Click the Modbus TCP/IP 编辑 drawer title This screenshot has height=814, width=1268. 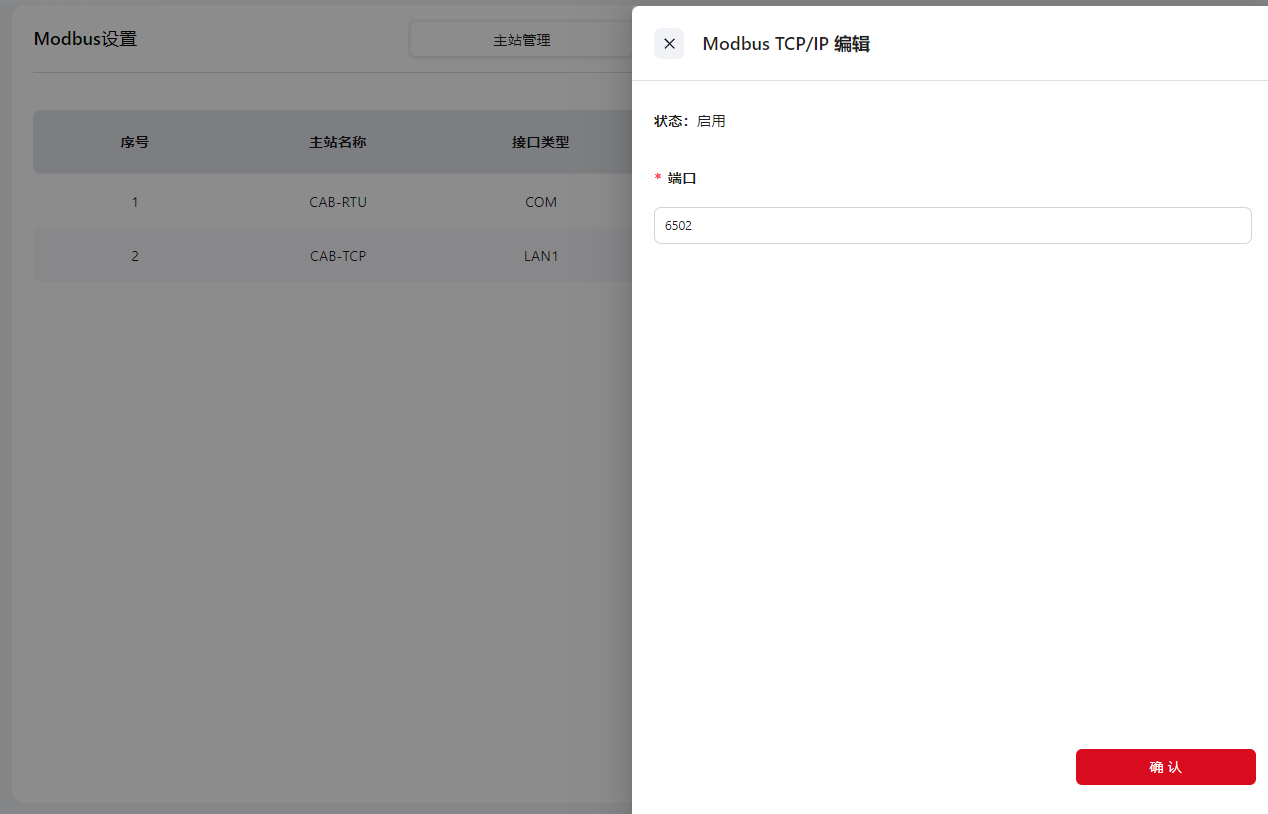(786, 44)
